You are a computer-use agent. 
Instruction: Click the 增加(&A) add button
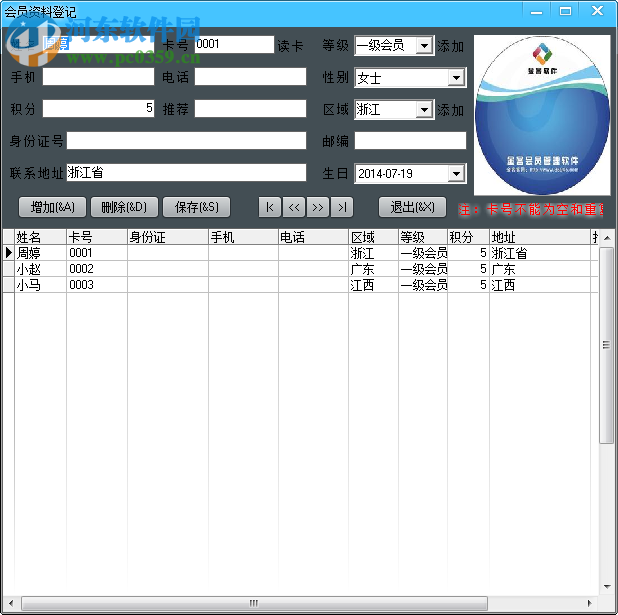[x=52, y=207]
